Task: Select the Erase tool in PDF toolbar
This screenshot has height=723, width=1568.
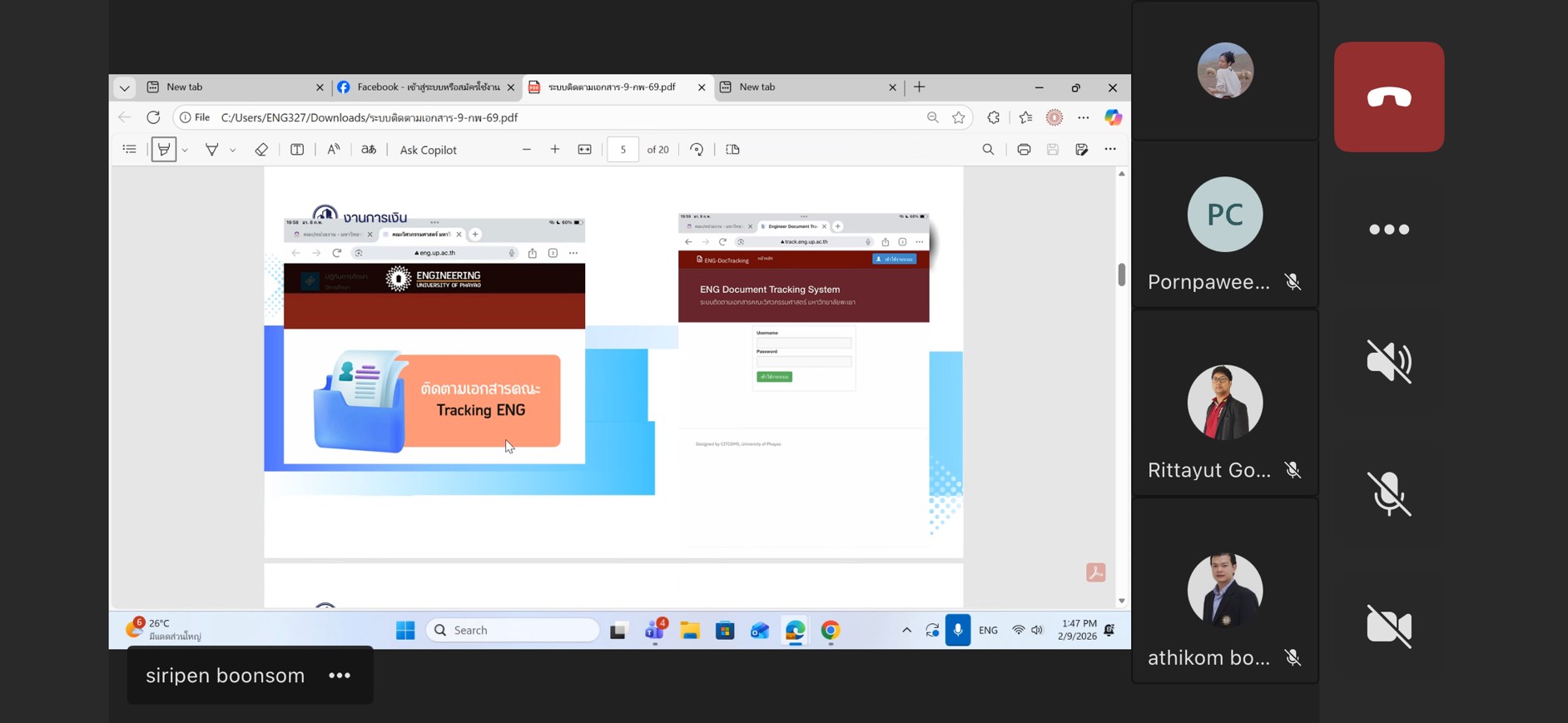Action: coord(261,150)
